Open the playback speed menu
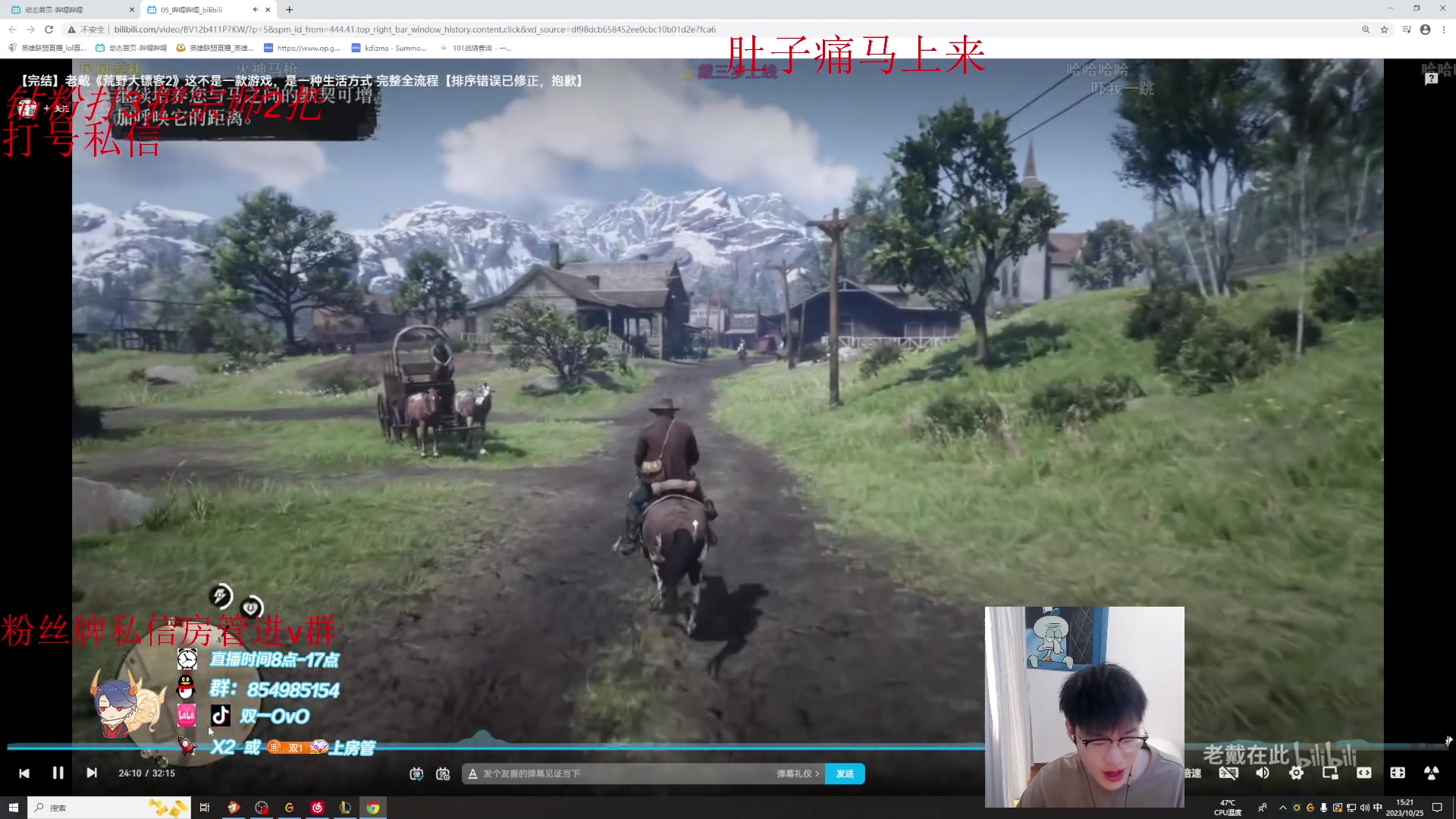This screenshot has height=819, width=1456. coord(1194,773)
